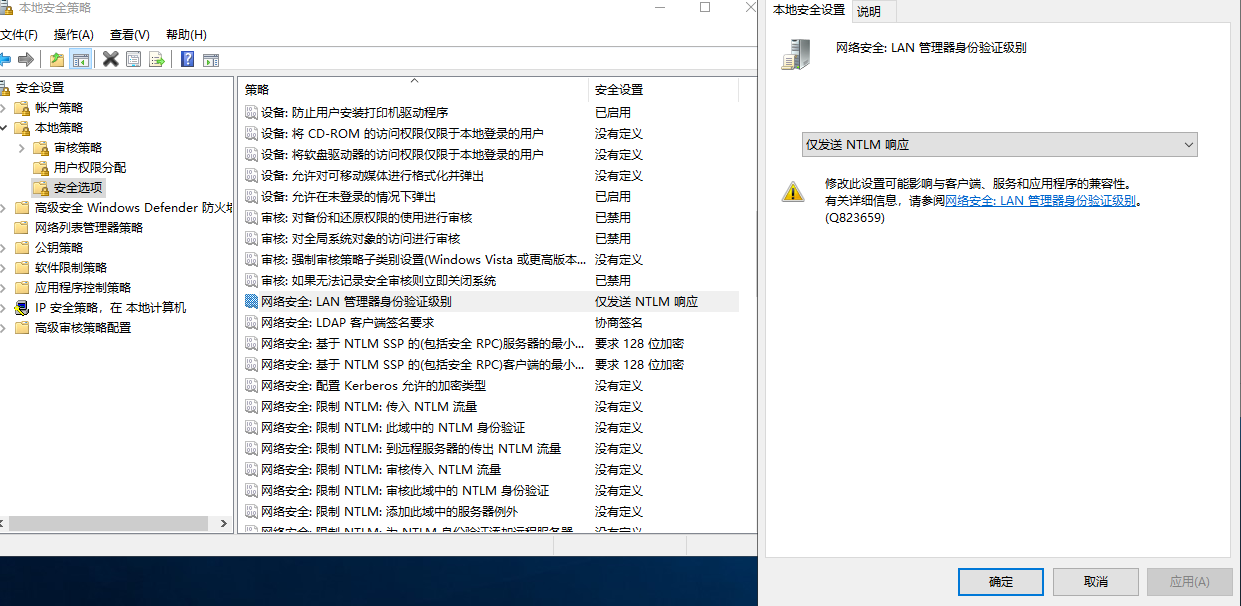The height and width of the screenshot is (606, 1241).
Task: Expand the 帐户策略 tree node
Action: [4, 108]
